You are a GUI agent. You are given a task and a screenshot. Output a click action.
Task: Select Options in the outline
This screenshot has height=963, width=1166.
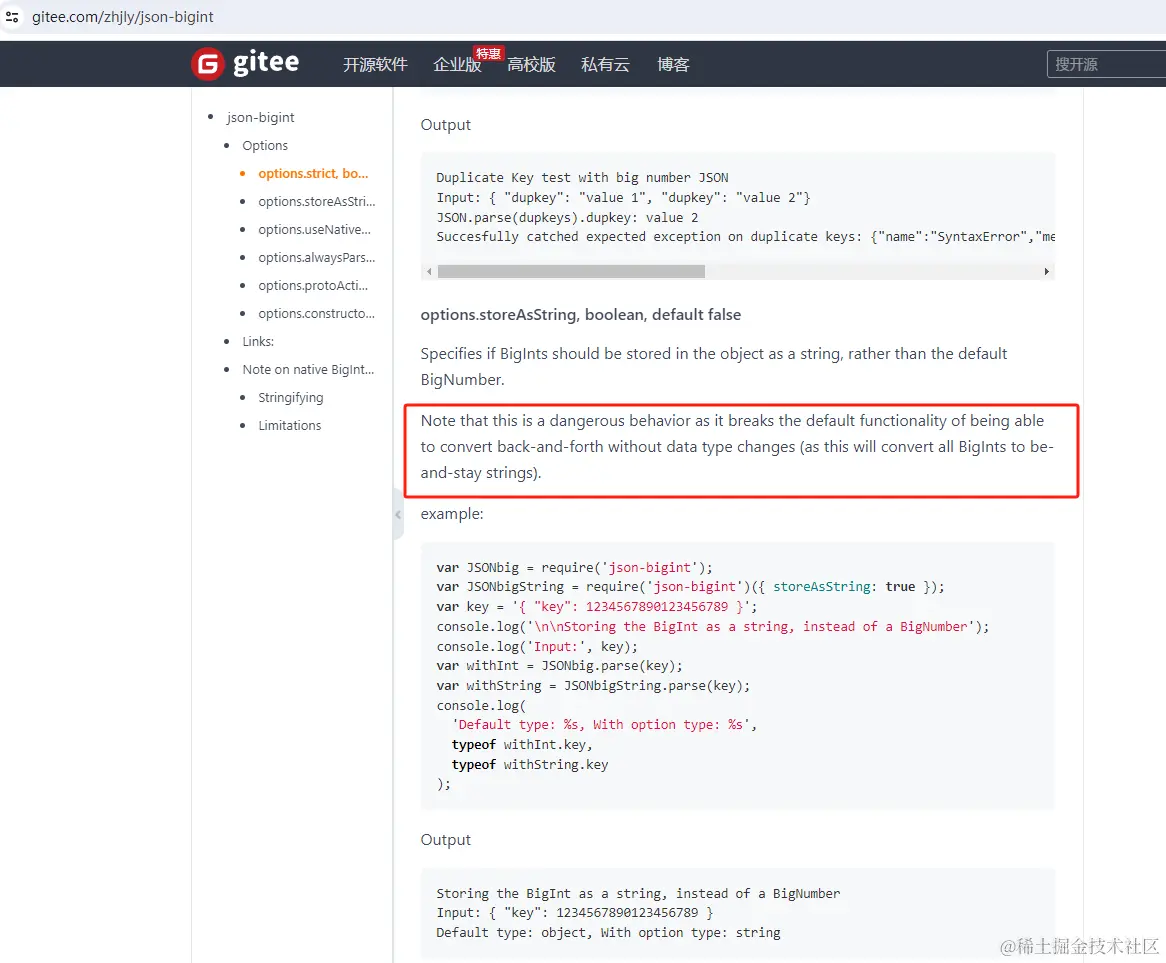point(265,146)
